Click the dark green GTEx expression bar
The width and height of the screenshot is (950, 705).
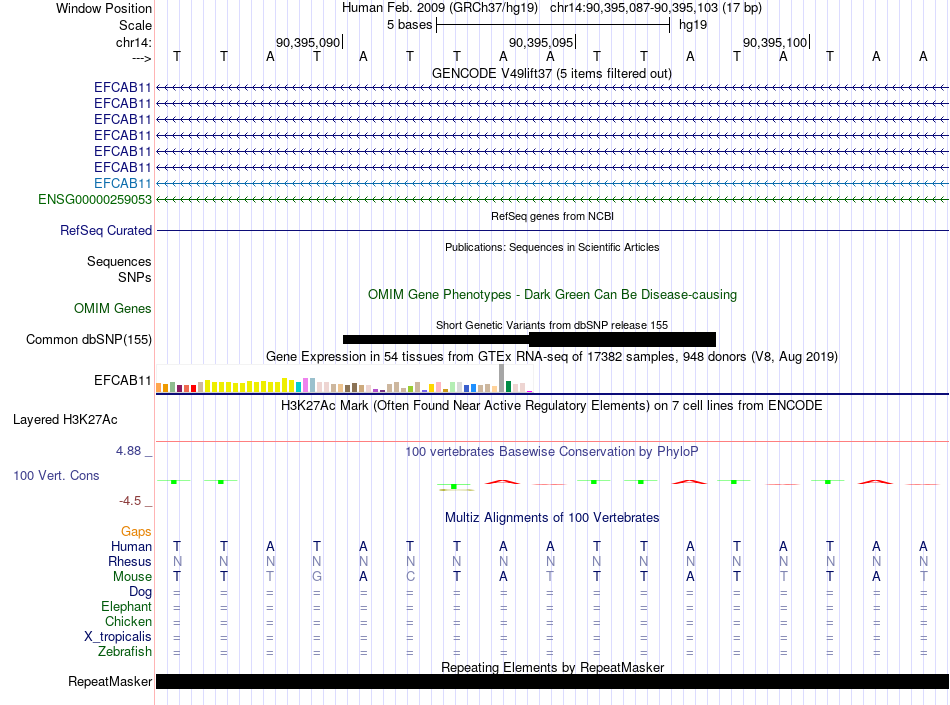point(508,386)
